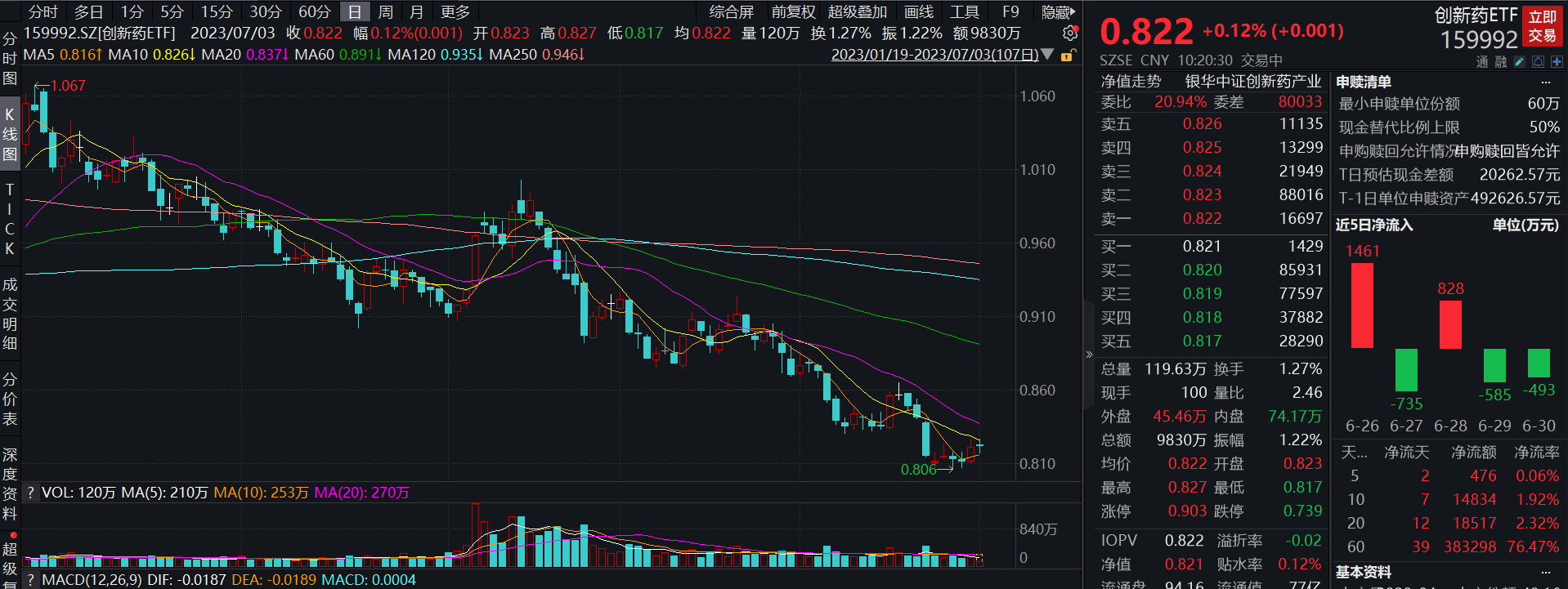1568x589 pixels.
Task: Open VOL indicator help question mark
Action: click(30, 493)
